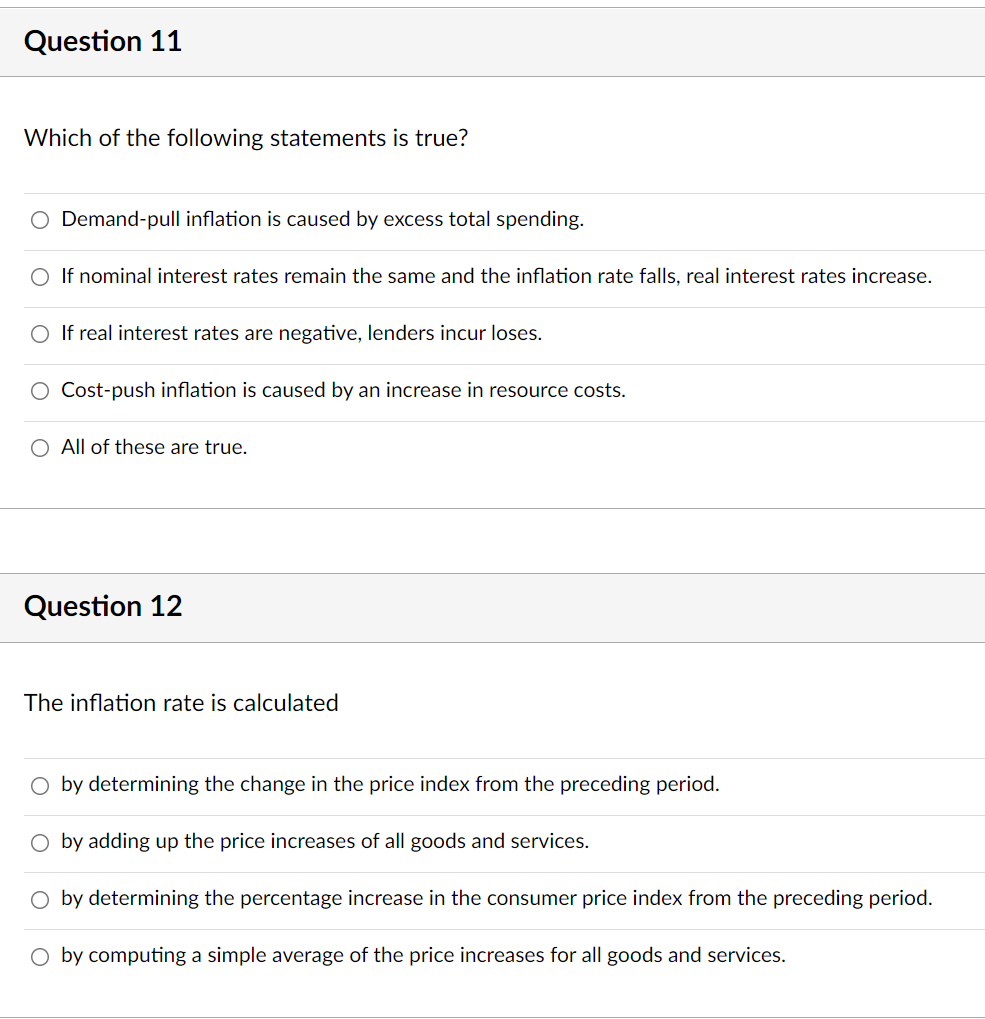Select "Demand-pull inflation is caused by excess total spending"

(x=39, y=219)
